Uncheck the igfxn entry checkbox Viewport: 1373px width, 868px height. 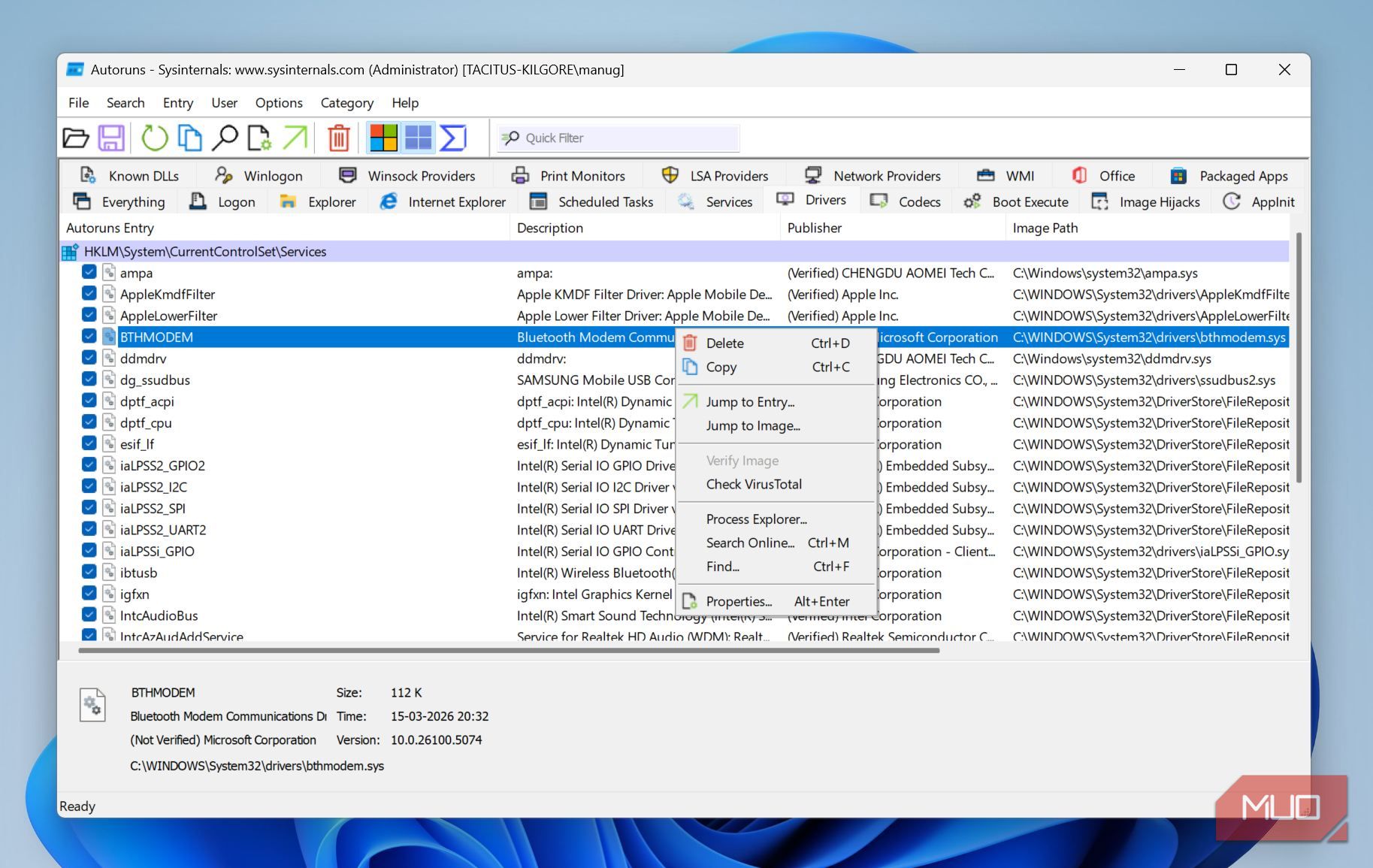coord(89,593)
